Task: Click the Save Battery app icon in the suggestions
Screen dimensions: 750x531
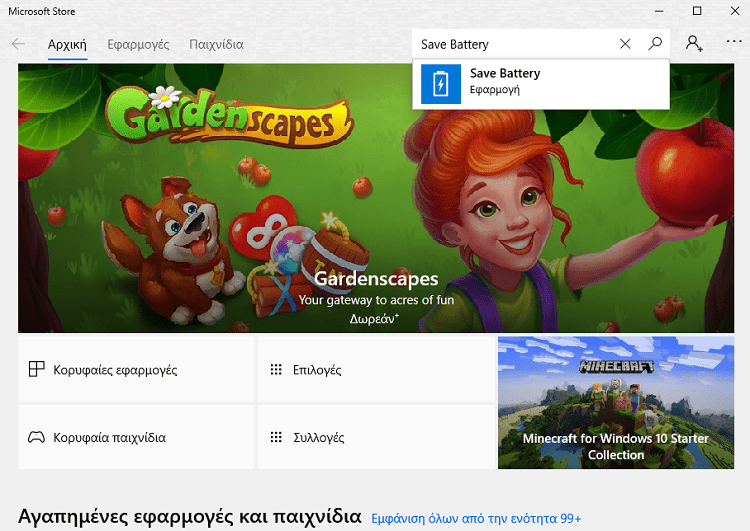Action: point(441,84)
